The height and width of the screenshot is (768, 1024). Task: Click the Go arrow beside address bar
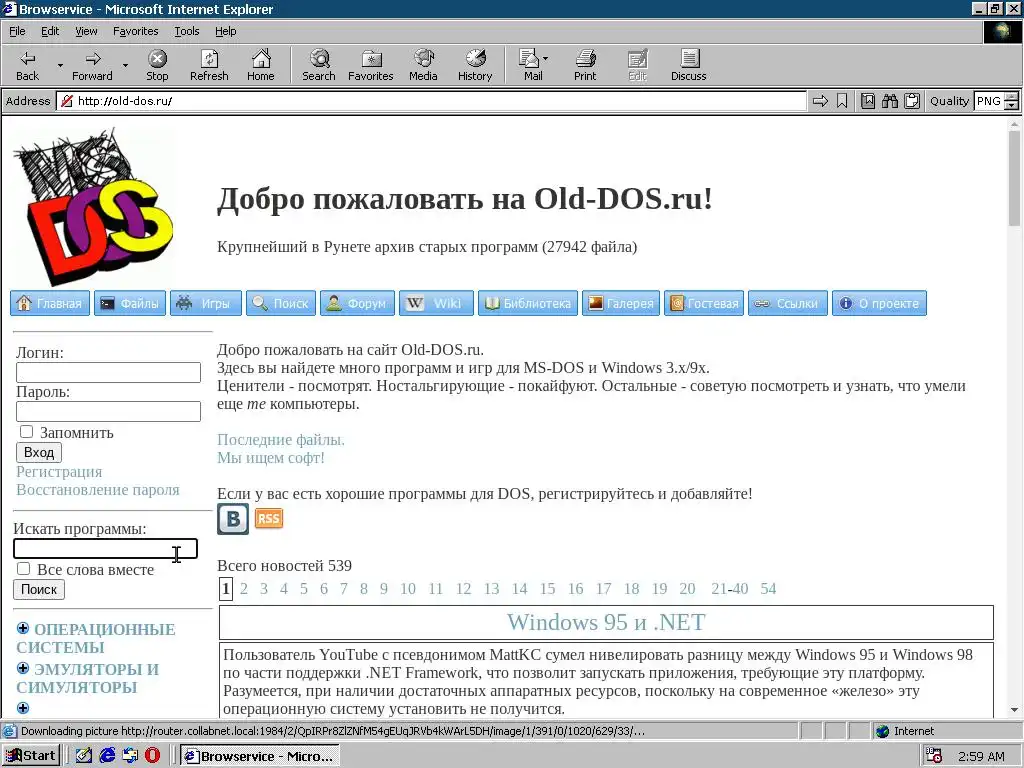820,101
